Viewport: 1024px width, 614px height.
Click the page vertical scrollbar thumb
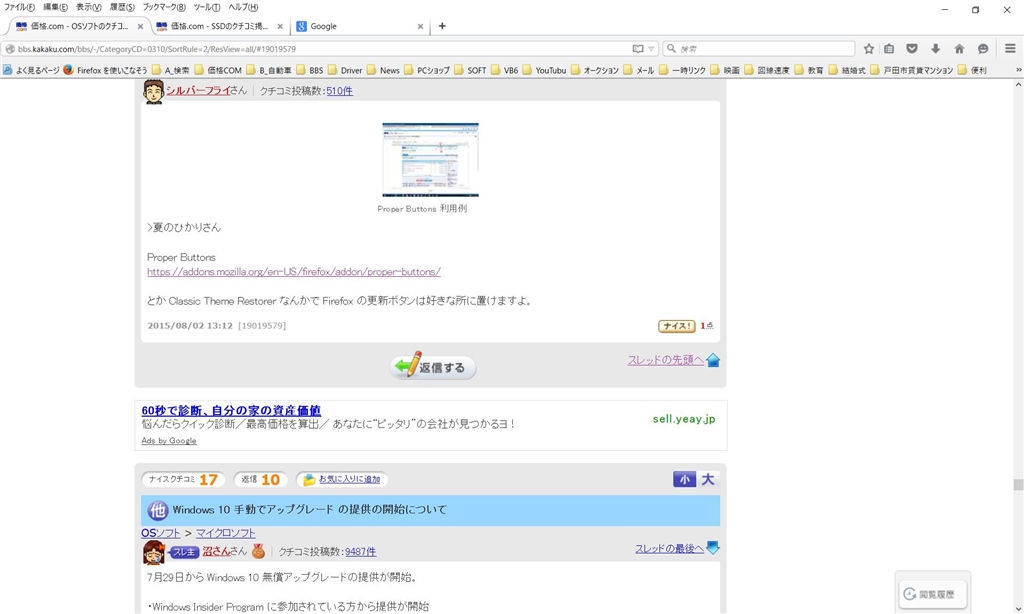pos(1018,485)
